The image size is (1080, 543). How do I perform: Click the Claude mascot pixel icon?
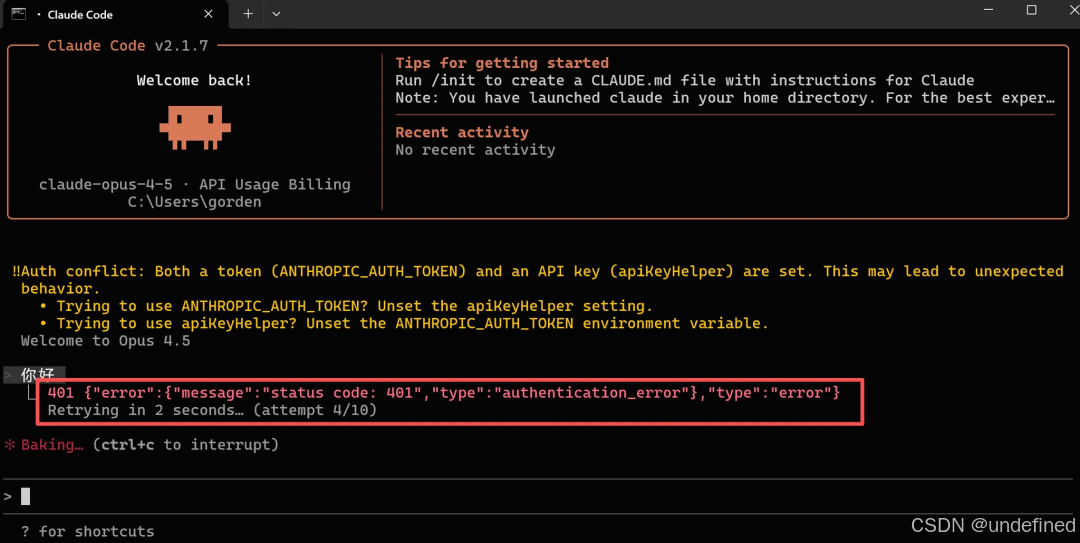[x=195, y=127]
